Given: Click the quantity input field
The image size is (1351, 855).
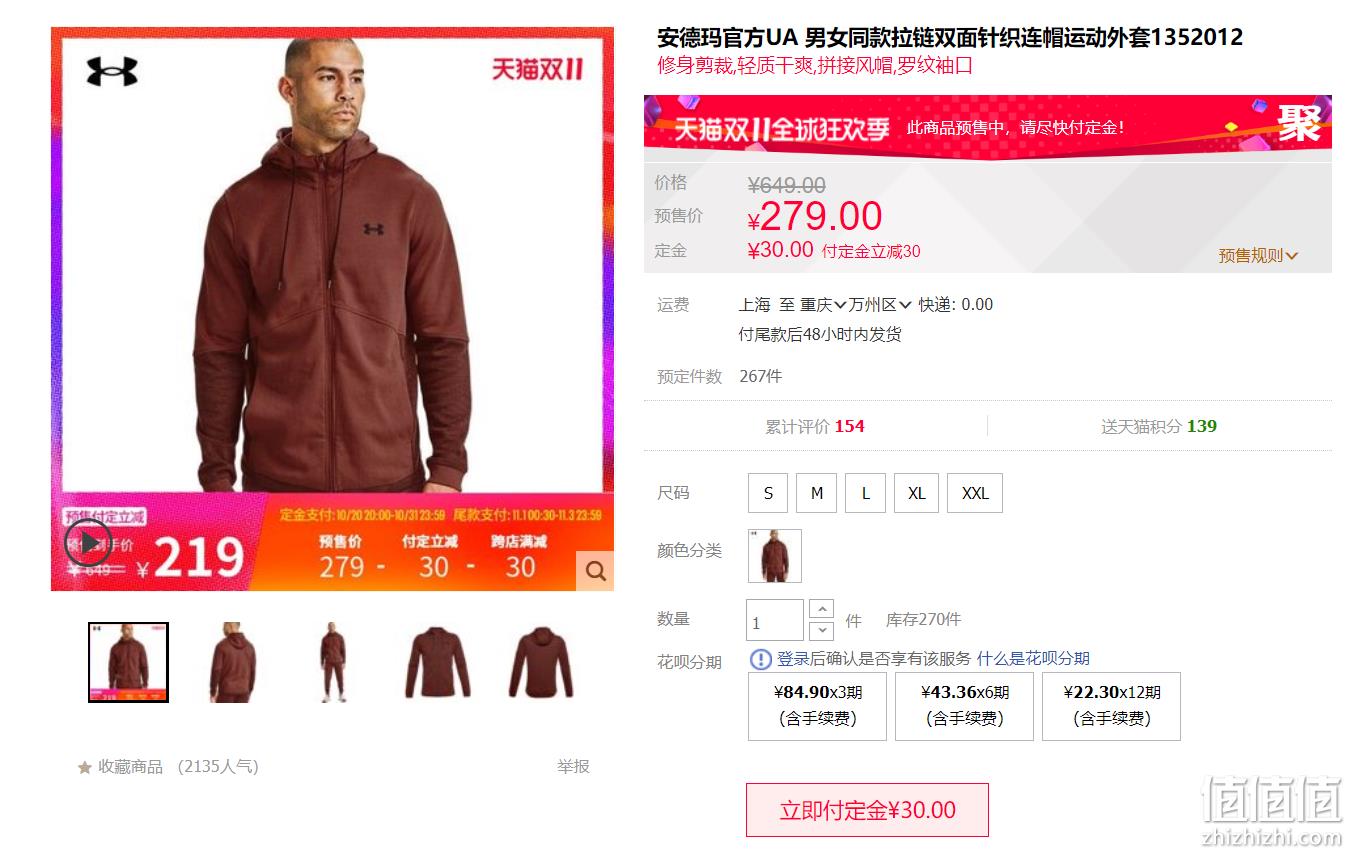Looking at the screenshot, I should coord(775,620).
